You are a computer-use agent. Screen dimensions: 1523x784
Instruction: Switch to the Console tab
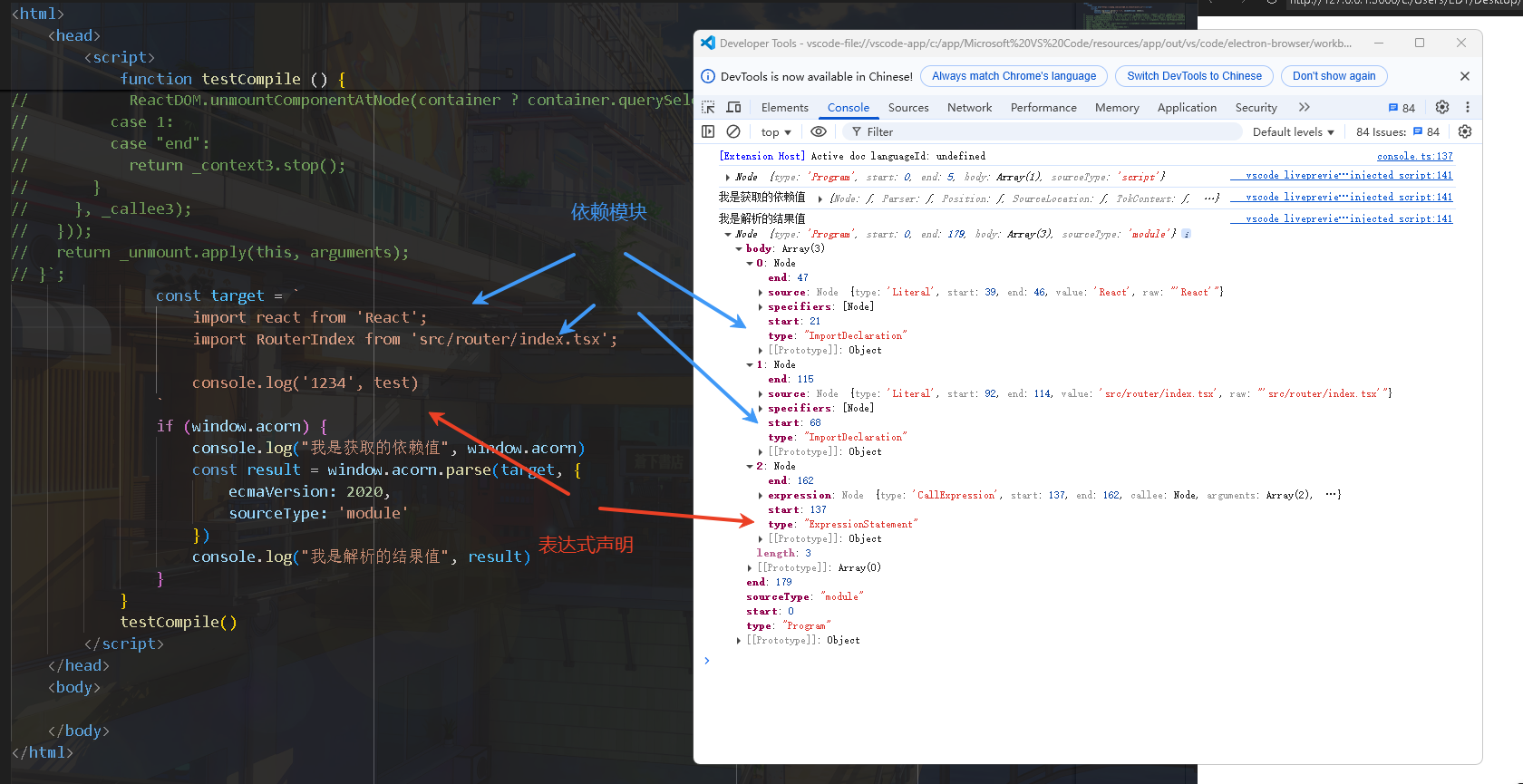pos(849,107)
